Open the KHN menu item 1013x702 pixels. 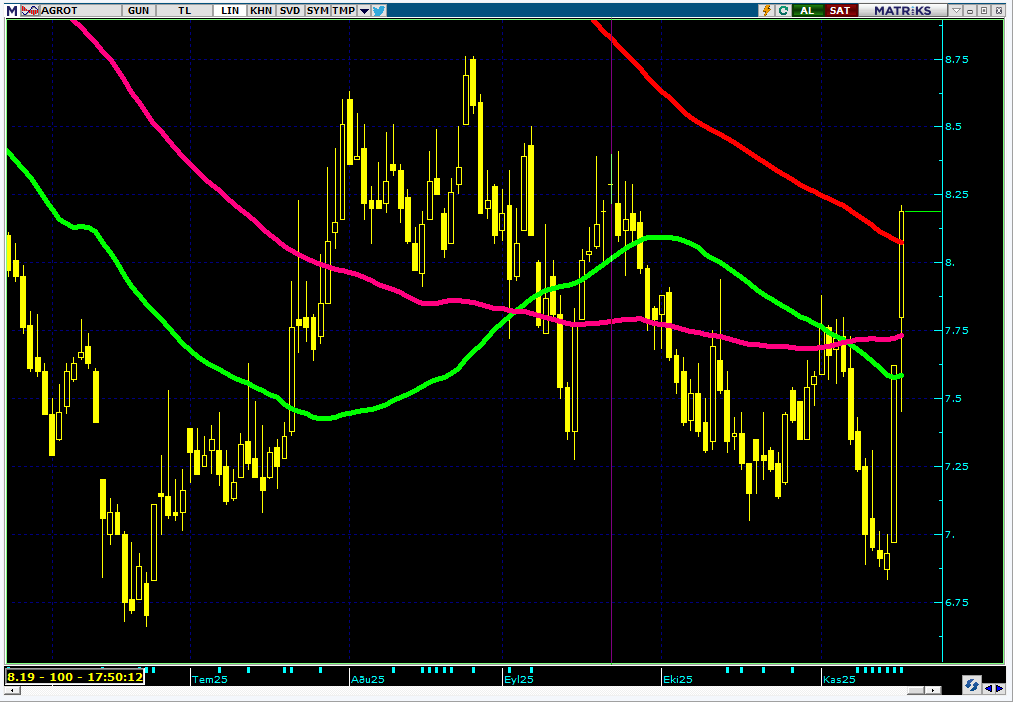click(x=261, y=10)
